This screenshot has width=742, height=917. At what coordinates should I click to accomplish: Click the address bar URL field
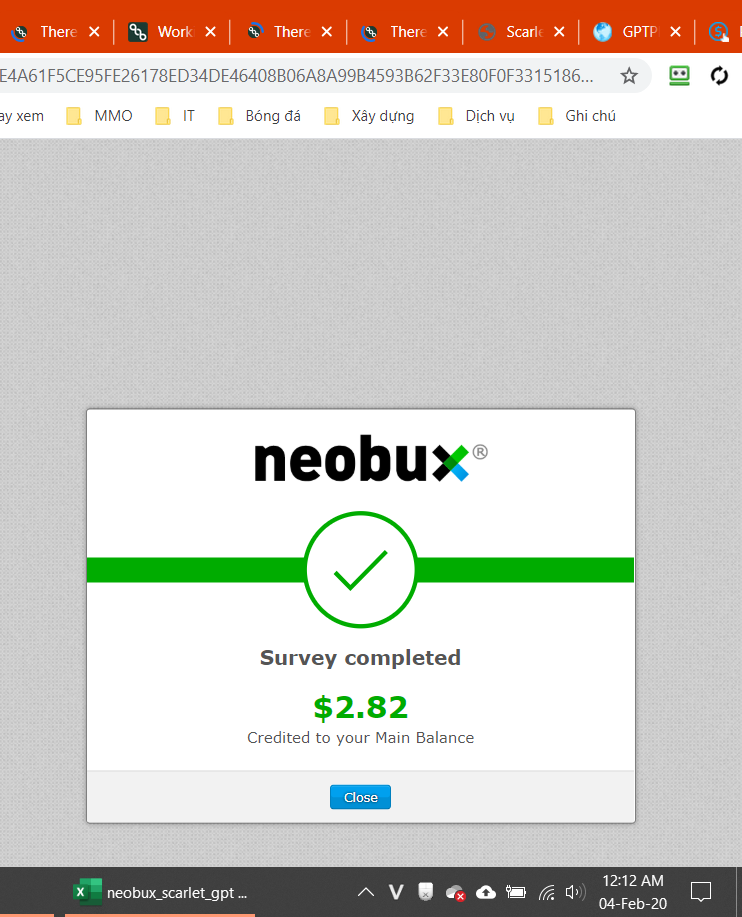pyautogui.click(x=298, y=76)
